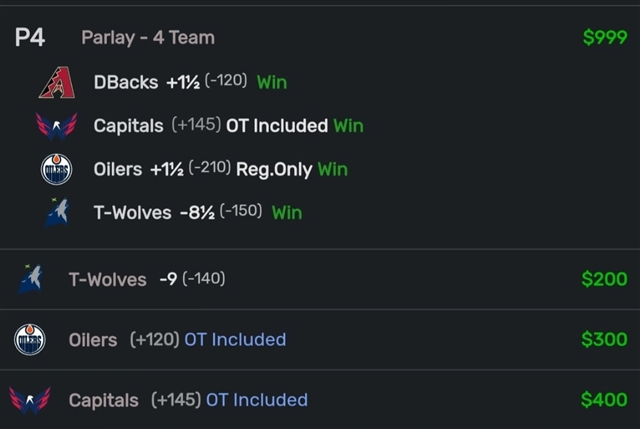Open the Capitals +145 parlay leg

229,125
